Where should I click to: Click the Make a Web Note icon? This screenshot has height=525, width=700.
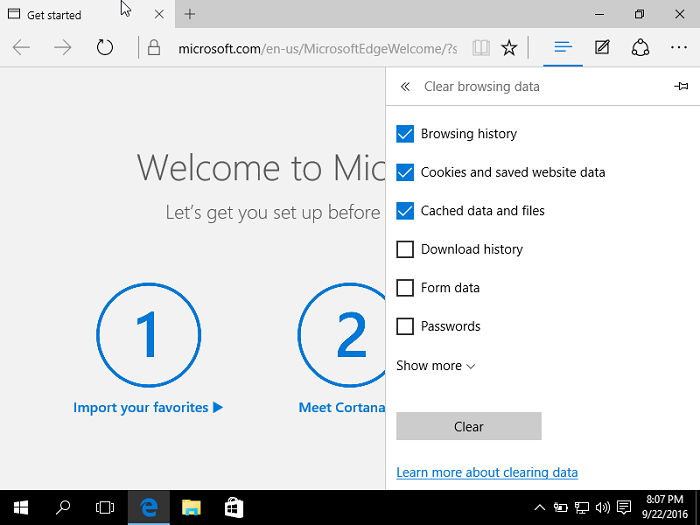click(602, 47)
